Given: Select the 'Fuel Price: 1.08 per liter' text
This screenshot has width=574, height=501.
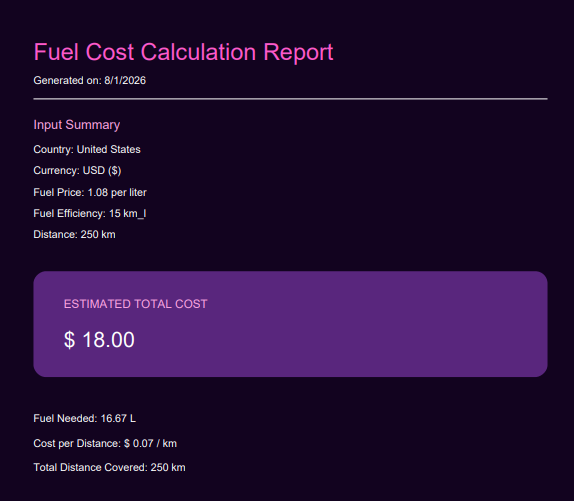Looking at the screenshot, I should (90, 192).
